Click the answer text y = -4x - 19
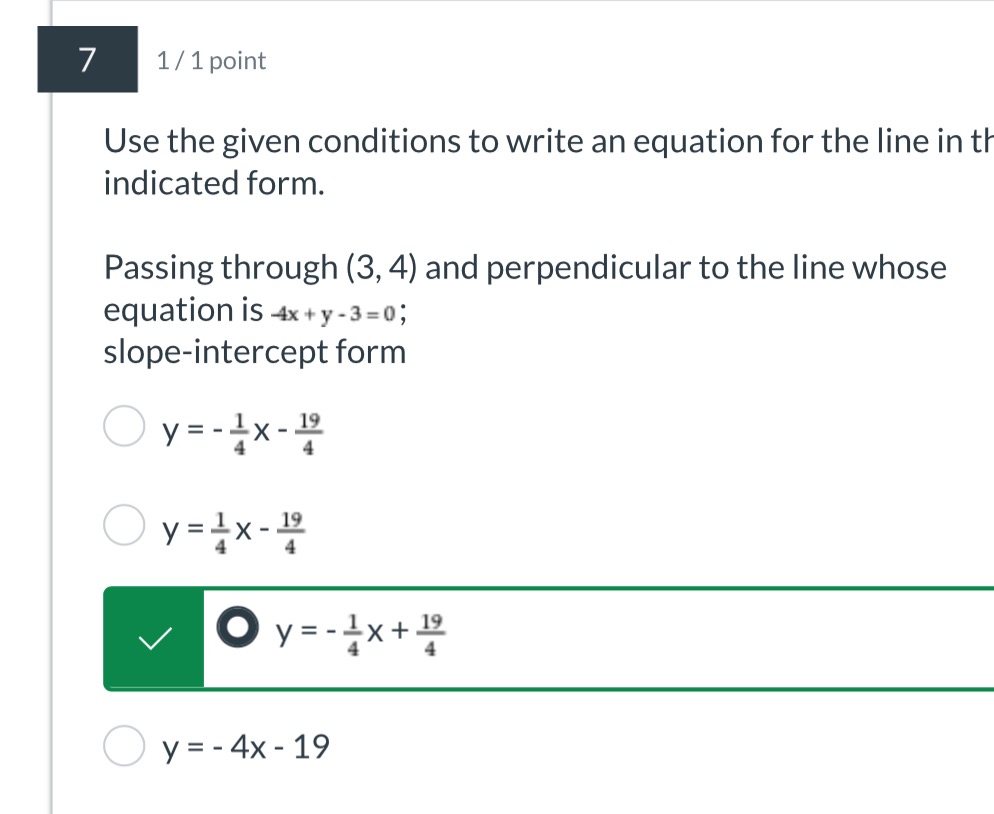Image resolution: width=994 pixels, height=814 pixels. point(246,747)
